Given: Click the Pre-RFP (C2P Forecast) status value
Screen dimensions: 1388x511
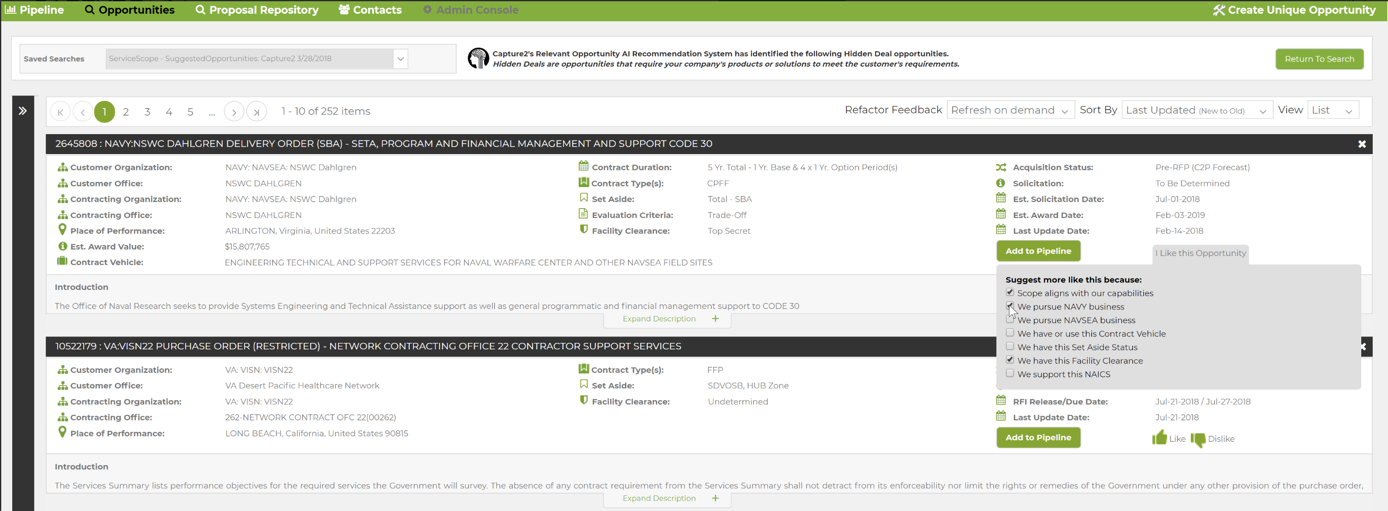Looking at the screenshot, I should [x=1202, y=167].
